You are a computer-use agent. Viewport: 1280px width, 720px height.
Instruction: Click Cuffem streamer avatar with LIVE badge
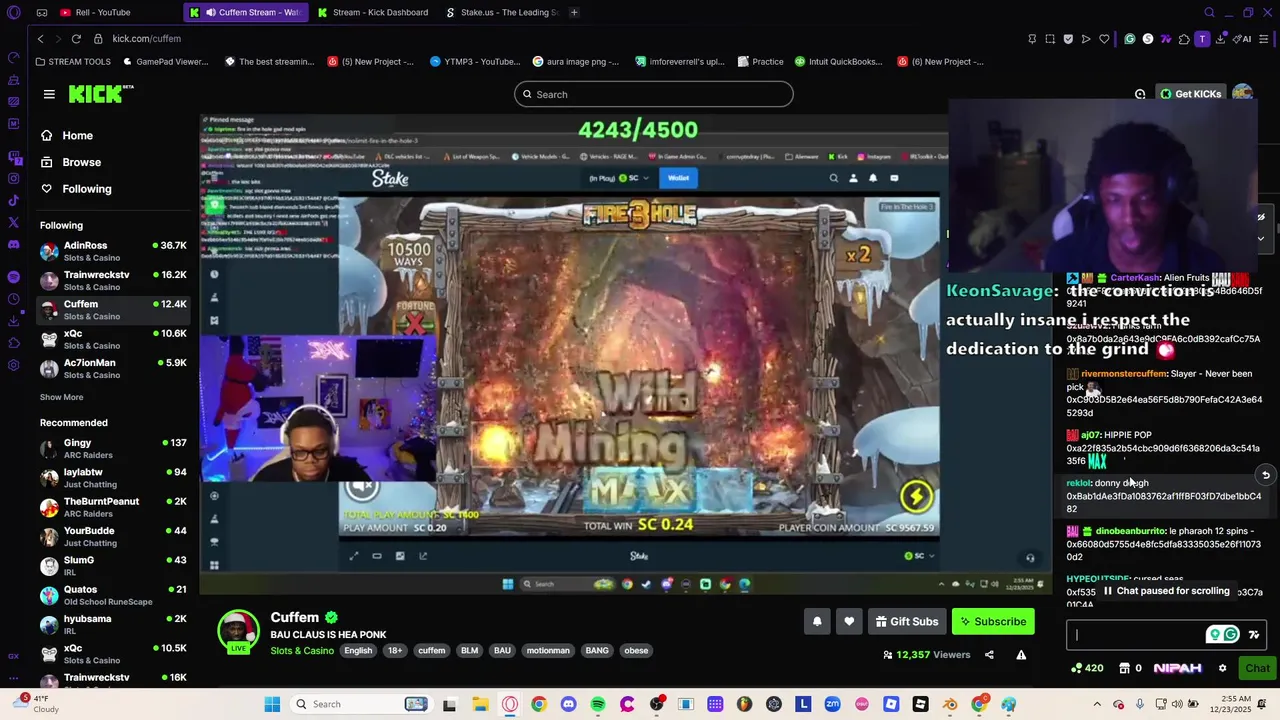[238, 632]
